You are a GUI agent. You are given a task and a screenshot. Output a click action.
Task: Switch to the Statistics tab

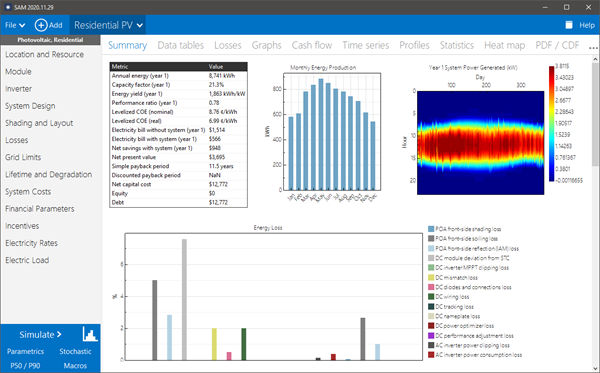coord(457,45)
